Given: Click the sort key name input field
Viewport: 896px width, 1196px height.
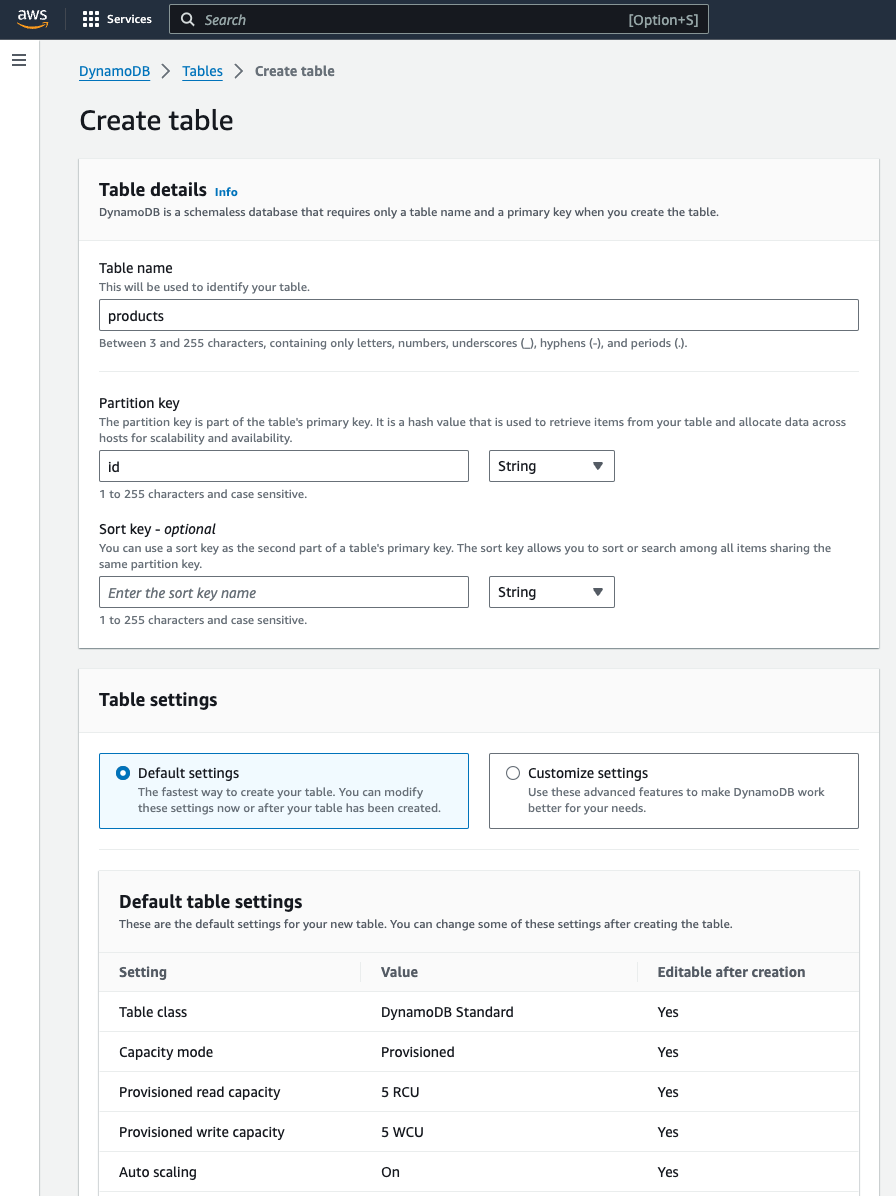Looking at the screenshot, I should coord(283,591).
